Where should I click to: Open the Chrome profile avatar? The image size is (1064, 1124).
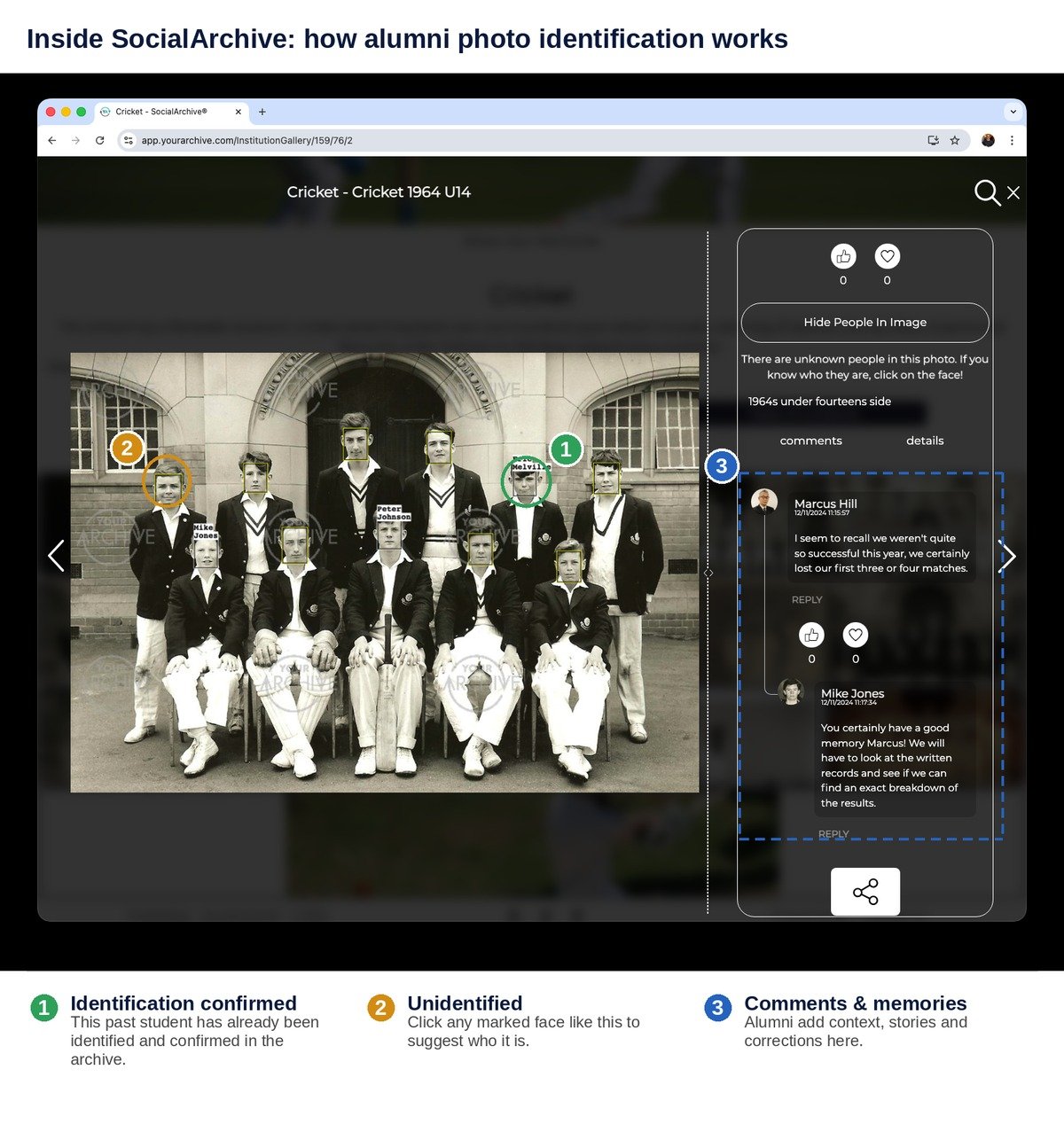pyautogui.click(x=988, y=140)
